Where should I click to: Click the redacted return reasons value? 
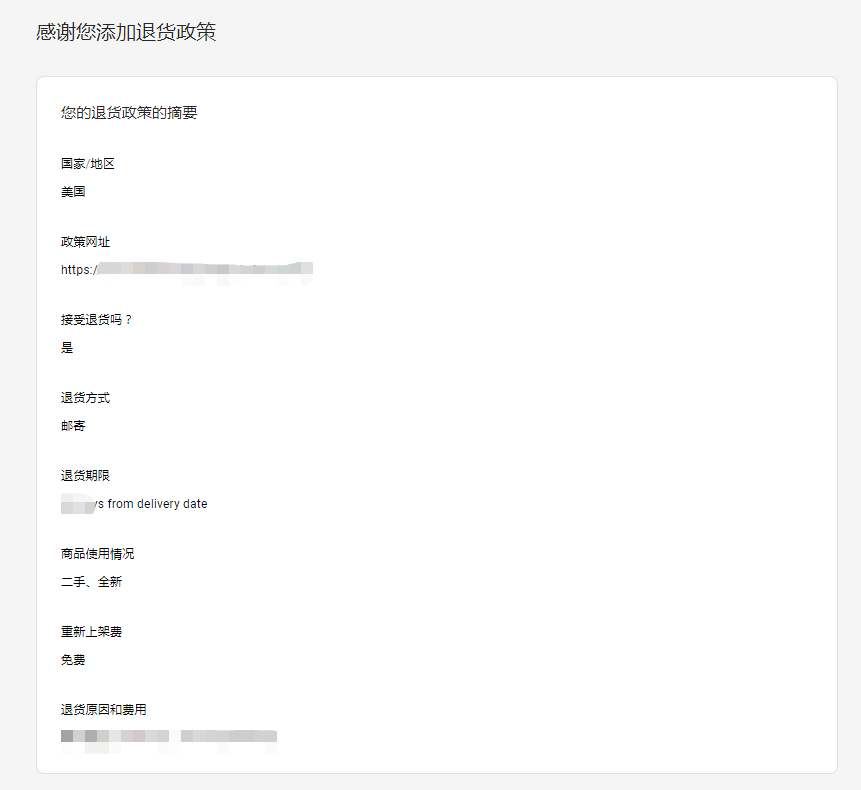(168, 736)
